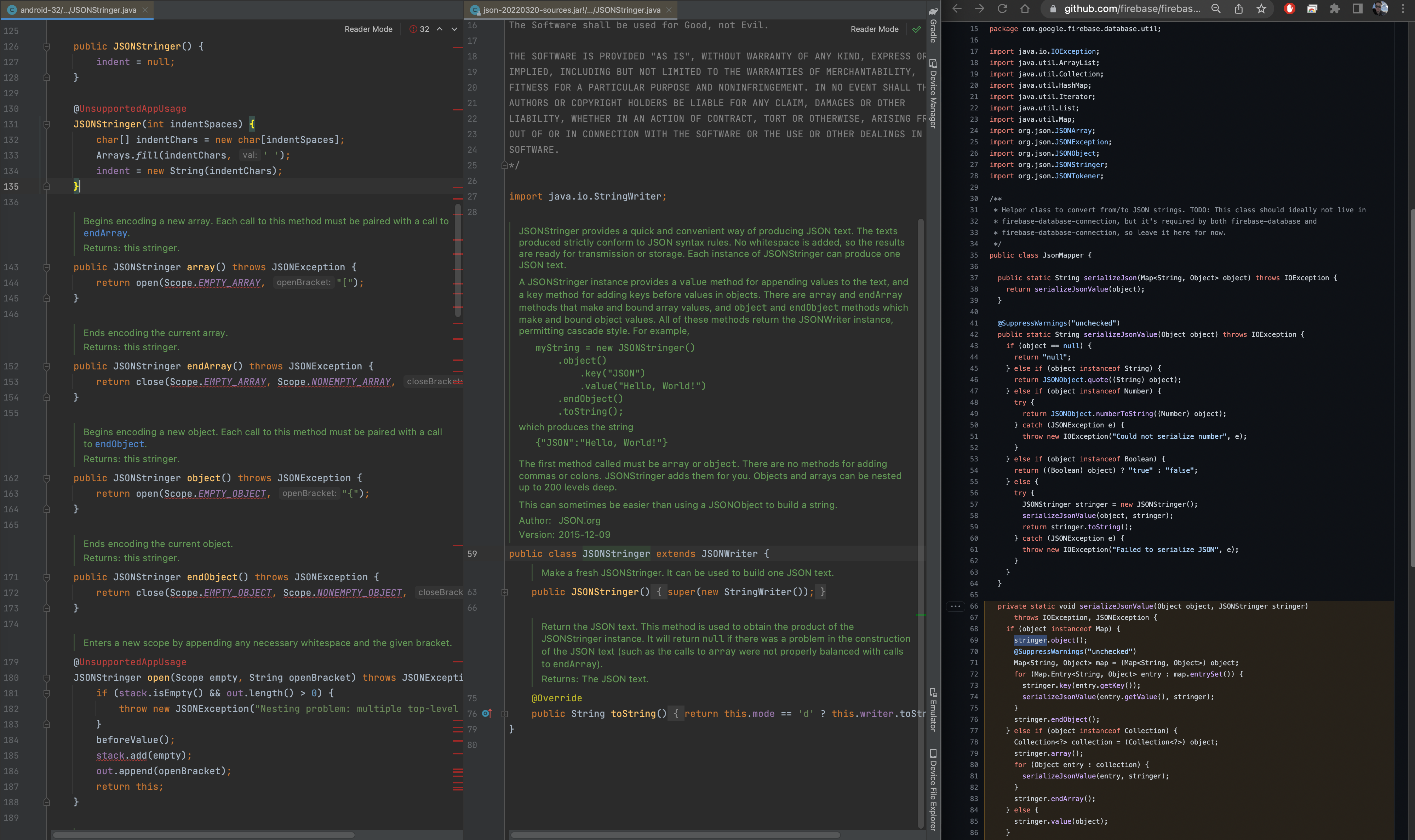Open the Device Manager side panel

pyautogui.click(x=933, y=93)
